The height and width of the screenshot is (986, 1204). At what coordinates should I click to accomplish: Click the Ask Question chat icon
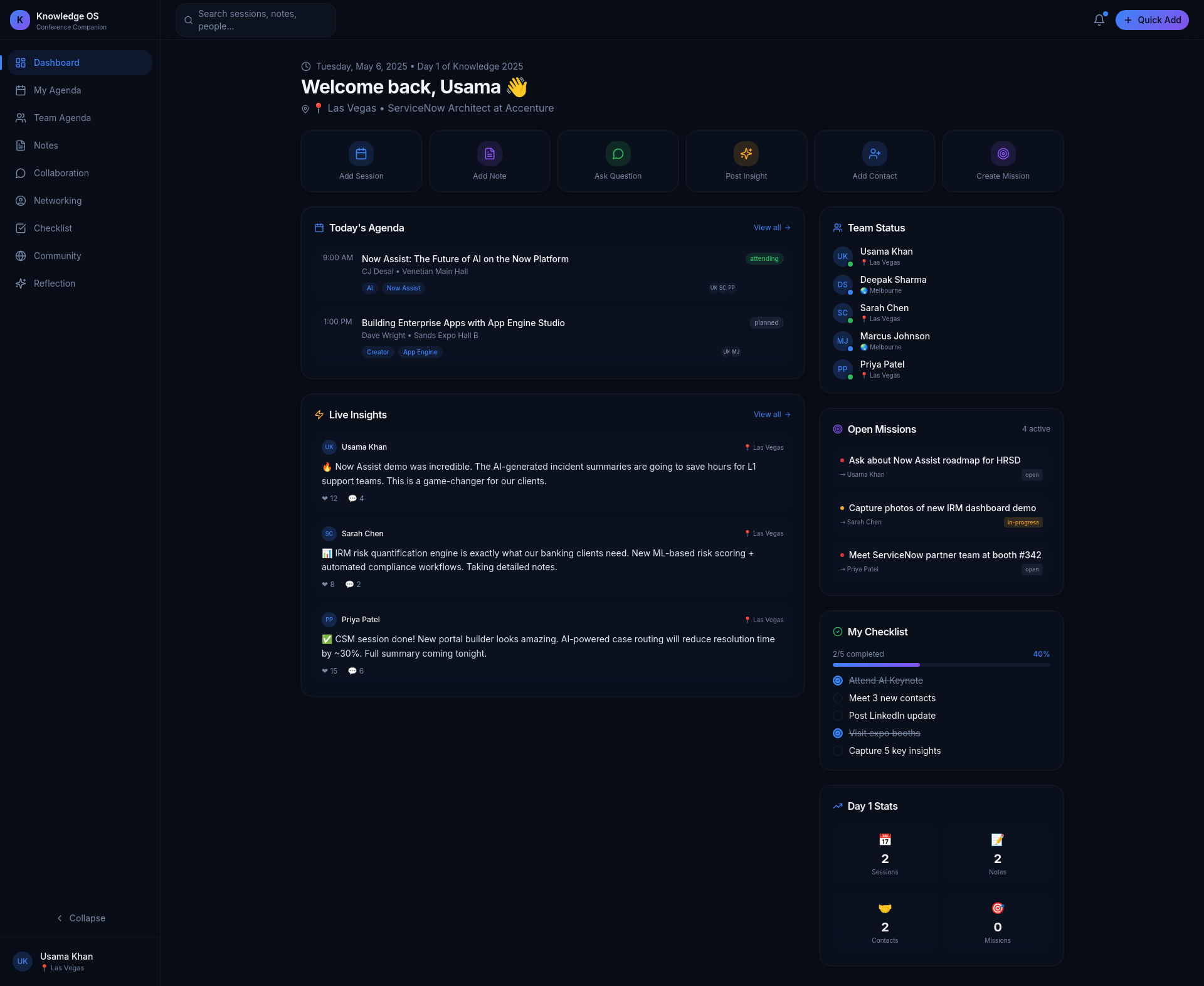pyautogui.click(x=618, y=154)
